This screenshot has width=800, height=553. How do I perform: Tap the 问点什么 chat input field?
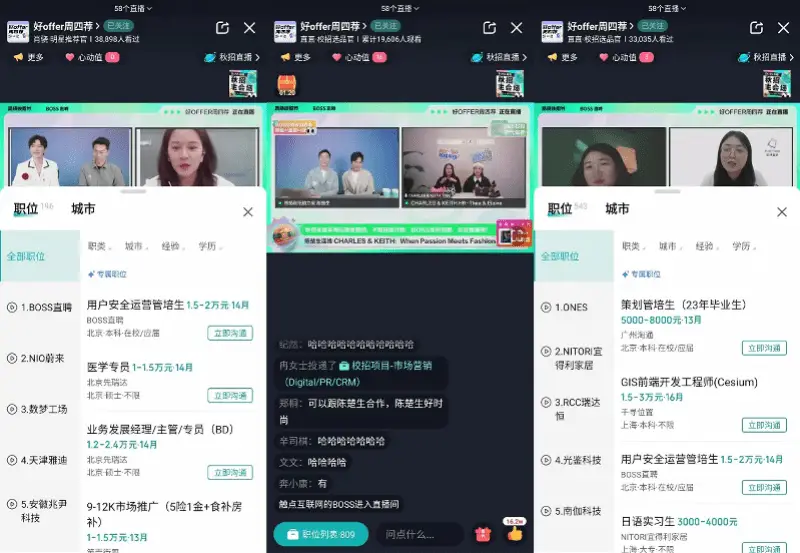[419, 534]
